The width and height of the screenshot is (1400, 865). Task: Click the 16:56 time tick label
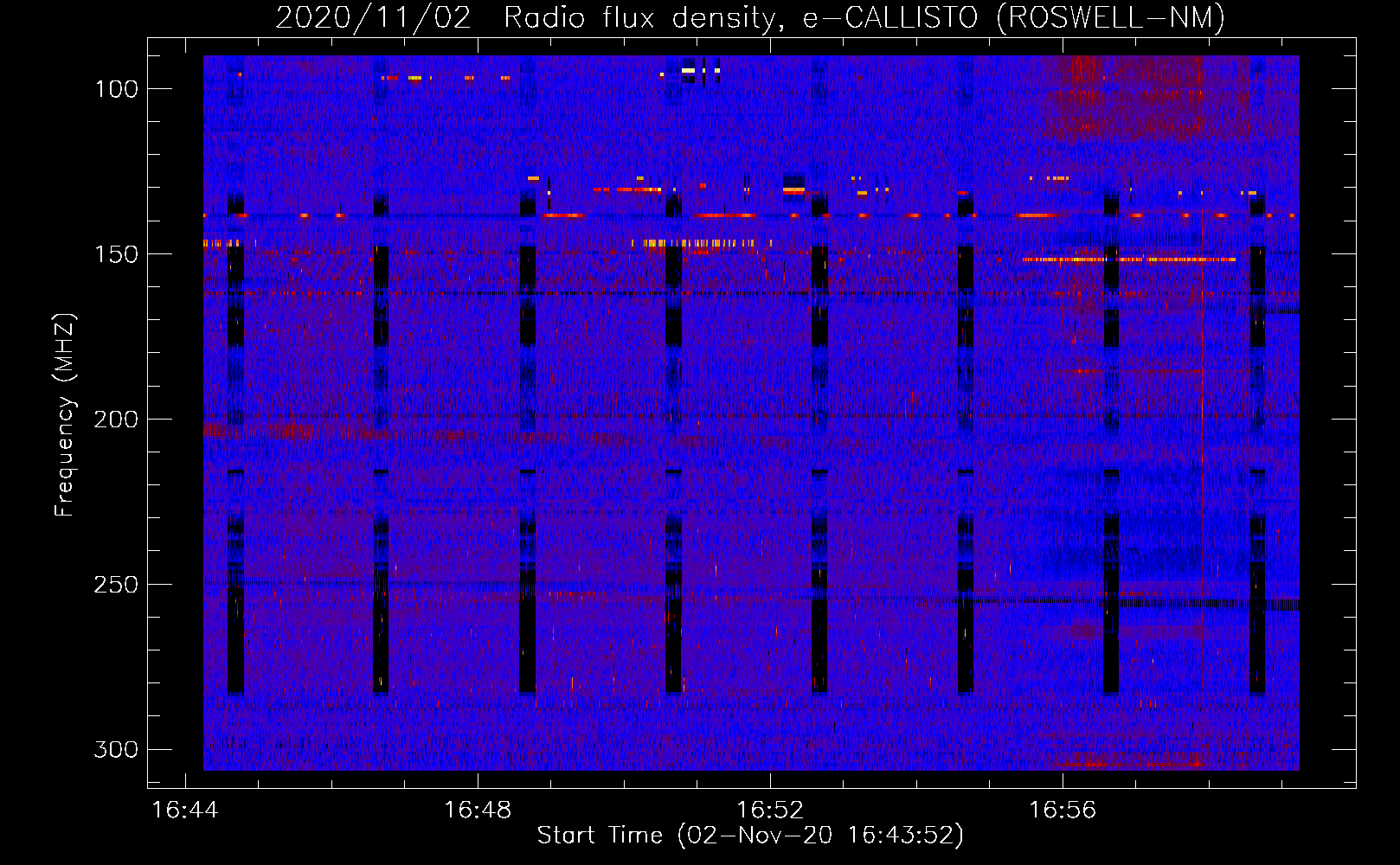coord(1063,811)
